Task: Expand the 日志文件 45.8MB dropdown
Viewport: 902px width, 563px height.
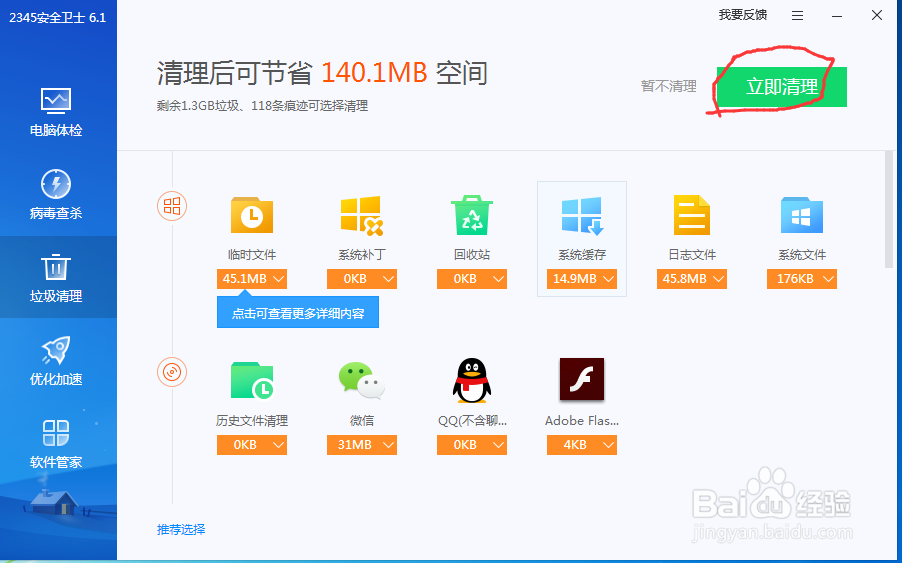Action: [691, 279]
